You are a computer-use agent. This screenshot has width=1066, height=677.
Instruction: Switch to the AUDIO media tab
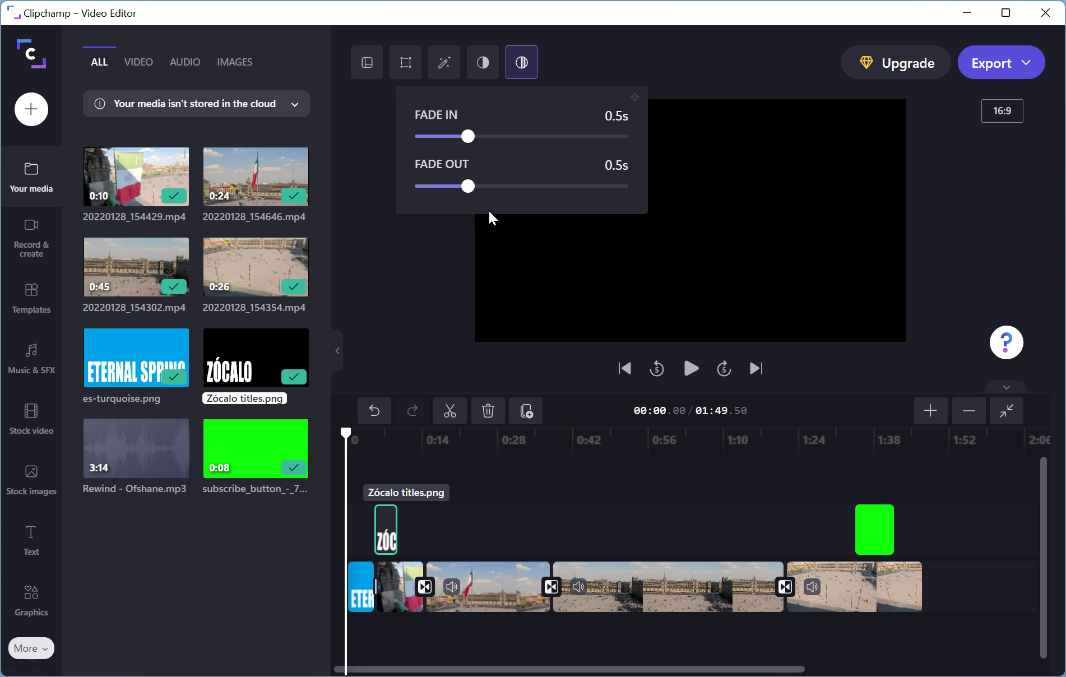click(x=185, y=62)
